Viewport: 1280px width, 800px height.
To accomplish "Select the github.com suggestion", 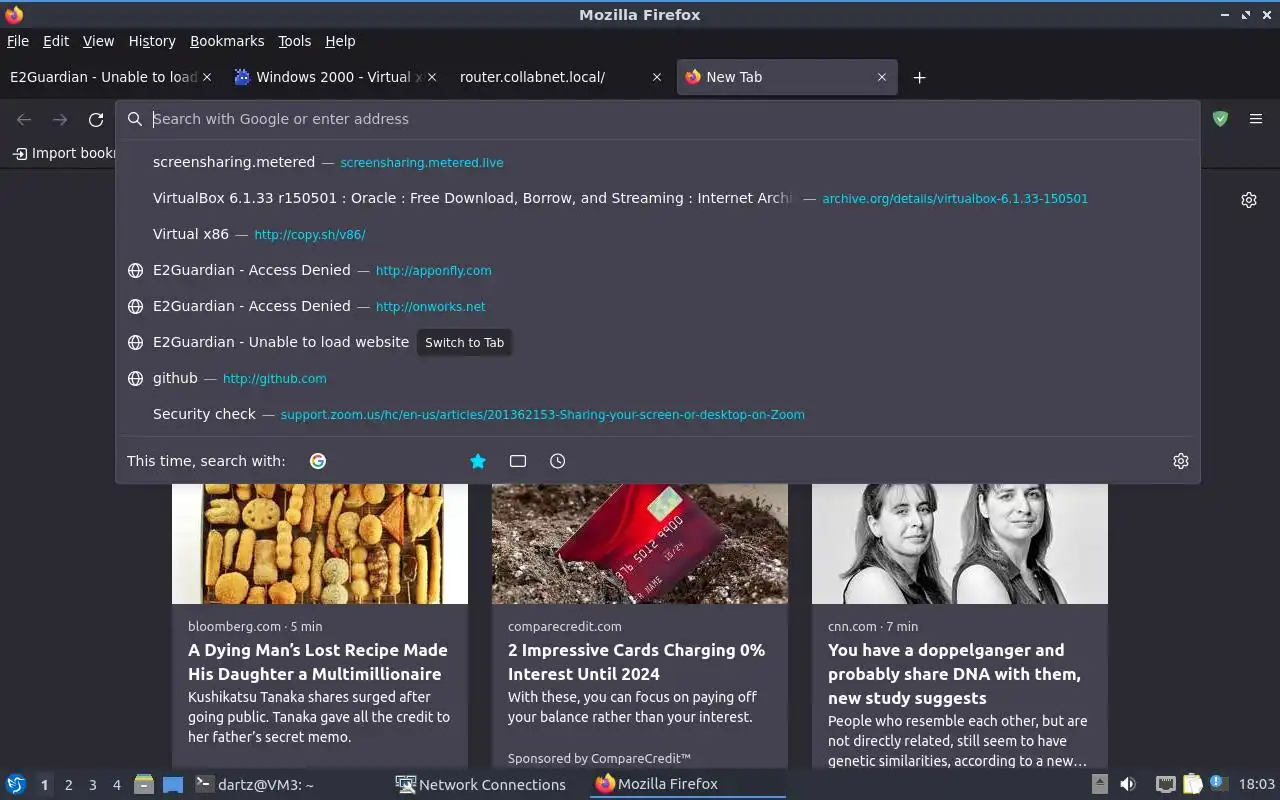I will tap(658, 378).
